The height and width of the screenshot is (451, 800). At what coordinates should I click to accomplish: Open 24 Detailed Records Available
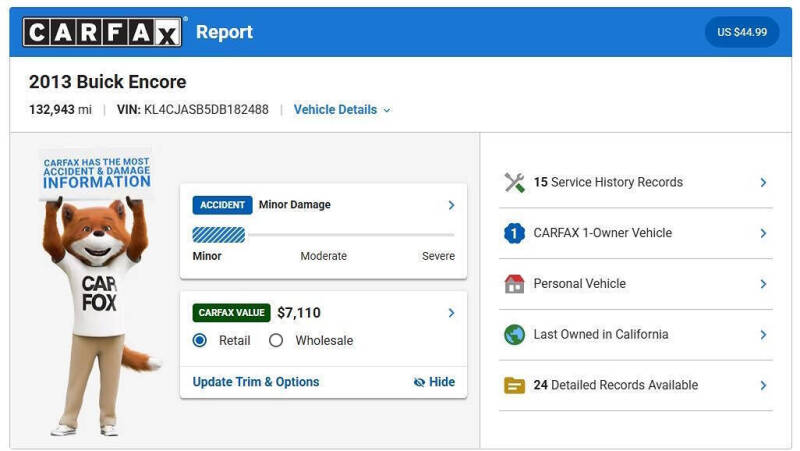pyautogui.click(x=635, y=385)
